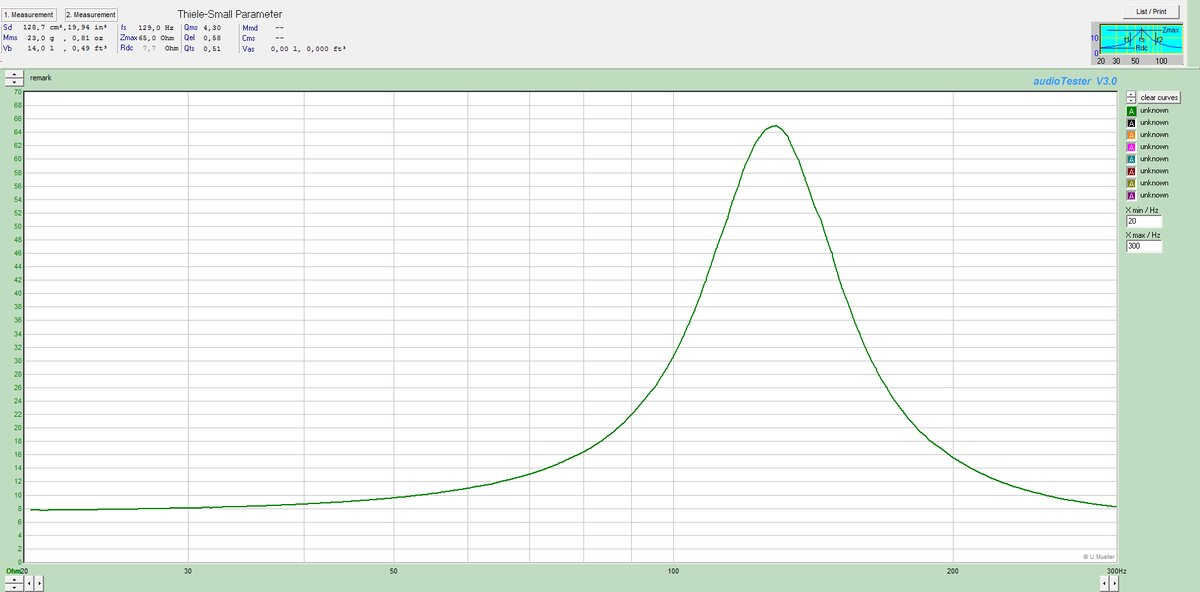Click the Qms value 4,30
This screenshot has height=592, width=1200.
point(212,28)
